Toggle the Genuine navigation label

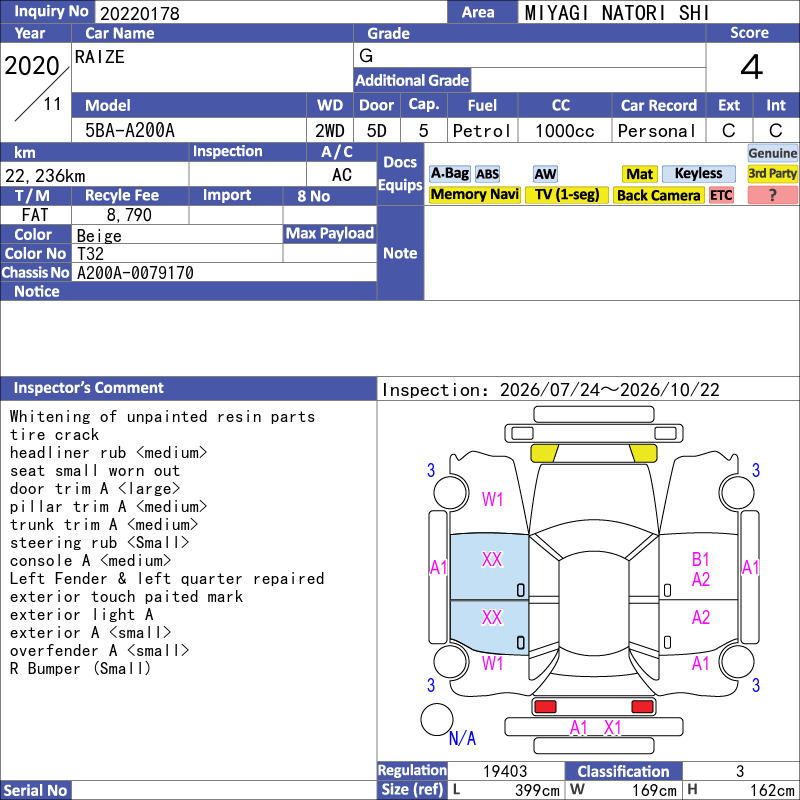click(772, 153)
